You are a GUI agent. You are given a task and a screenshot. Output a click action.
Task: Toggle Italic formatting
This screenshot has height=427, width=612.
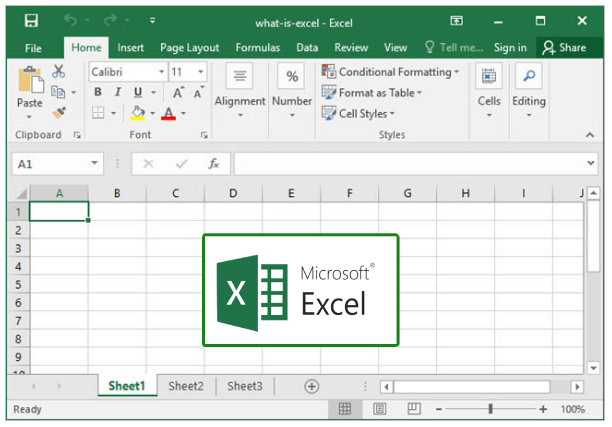pos(117,92)
